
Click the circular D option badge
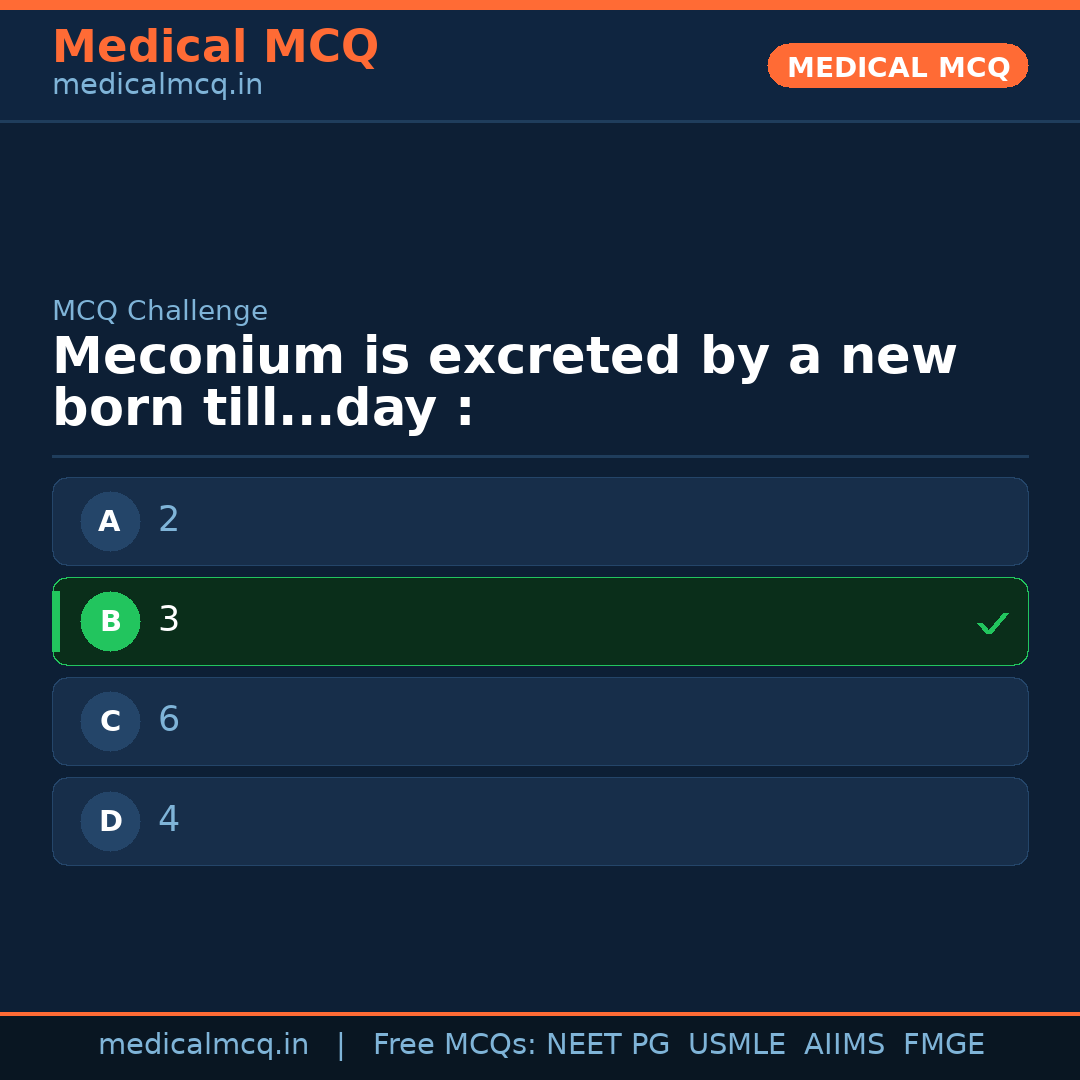pos(110,821)
